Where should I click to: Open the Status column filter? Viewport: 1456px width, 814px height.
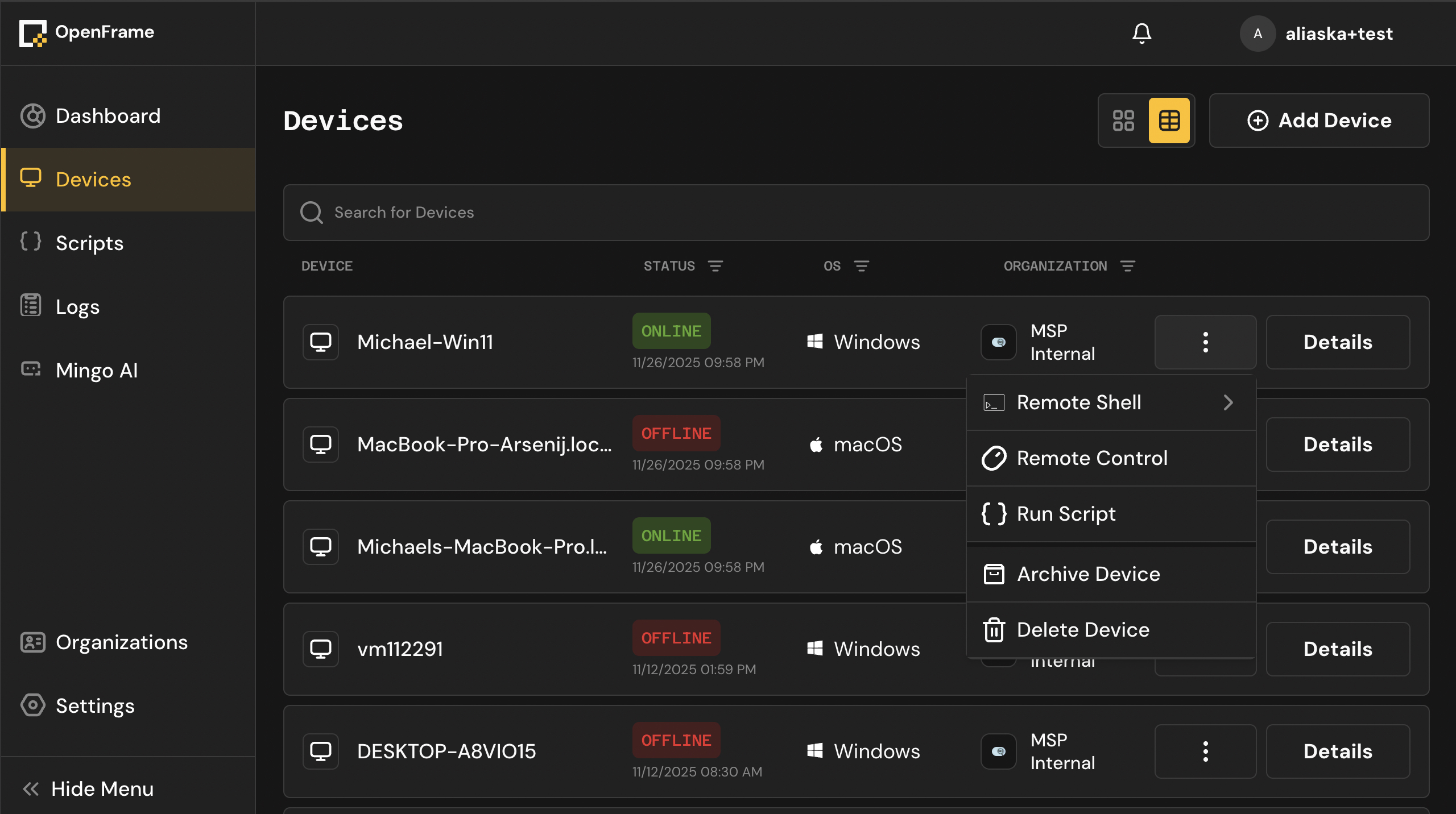click(715, 266)
